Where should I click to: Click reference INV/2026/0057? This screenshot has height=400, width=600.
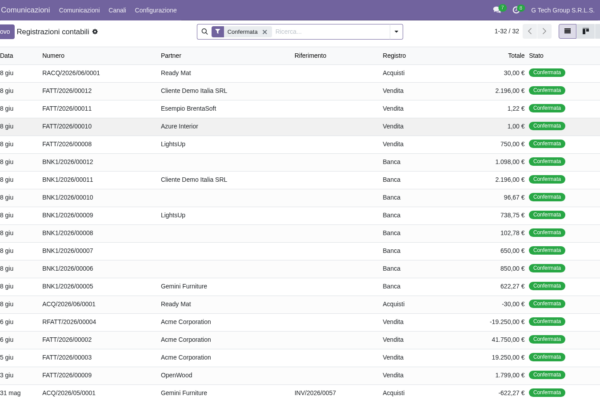[x=315, y=393]
